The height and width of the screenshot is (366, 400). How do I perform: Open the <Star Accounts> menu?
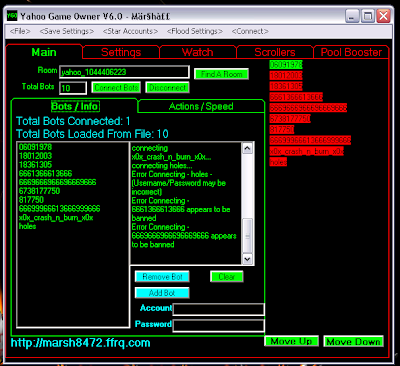(x=130, y=31)
